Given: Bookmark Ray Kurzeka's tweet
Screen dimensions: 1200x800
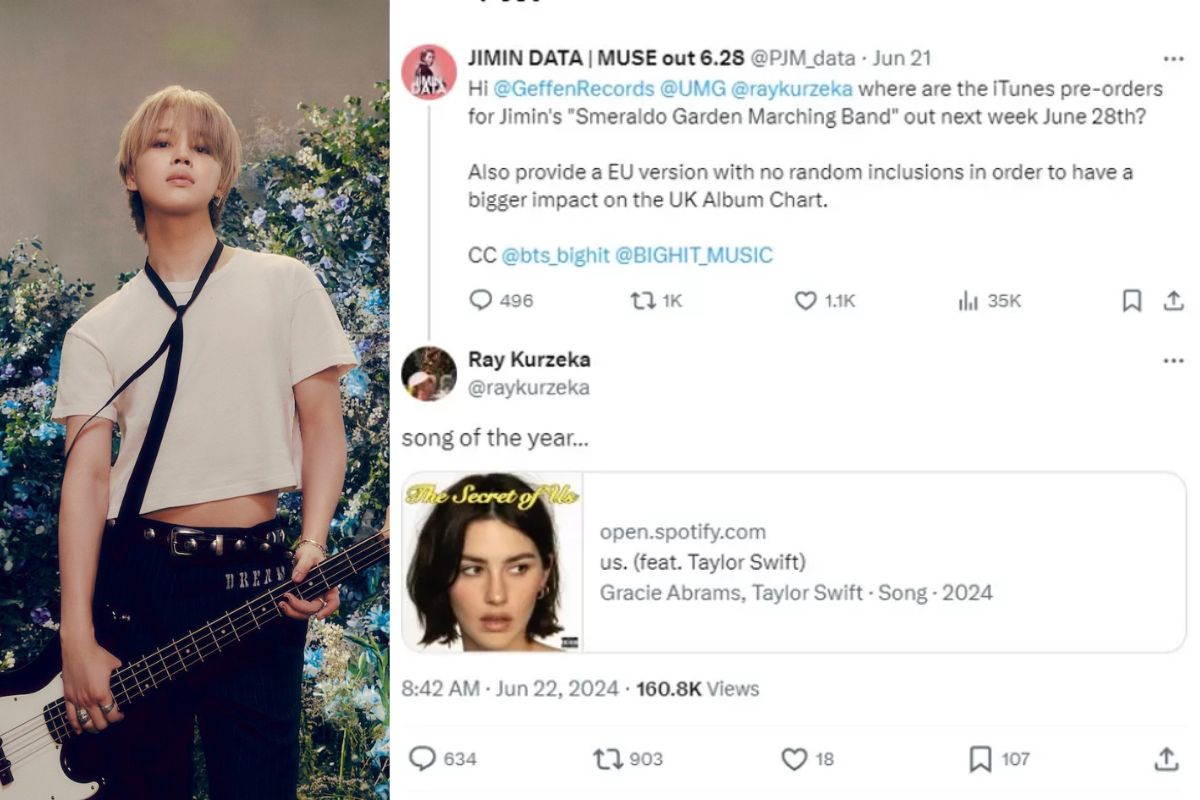Looking at the screenshot, I should tap(981, 759).
